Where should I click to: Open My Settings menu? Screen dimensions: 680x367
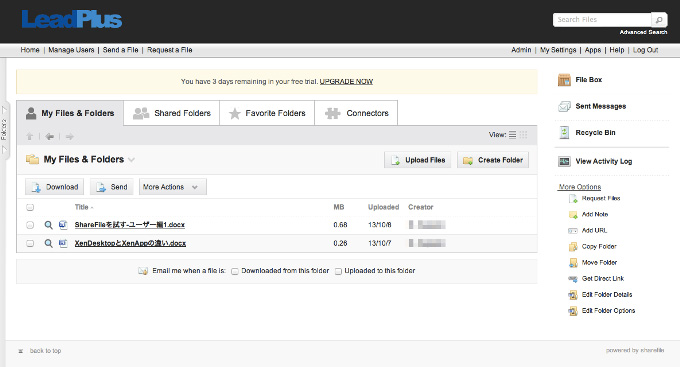pyautogui.click(x=558, y=50)
